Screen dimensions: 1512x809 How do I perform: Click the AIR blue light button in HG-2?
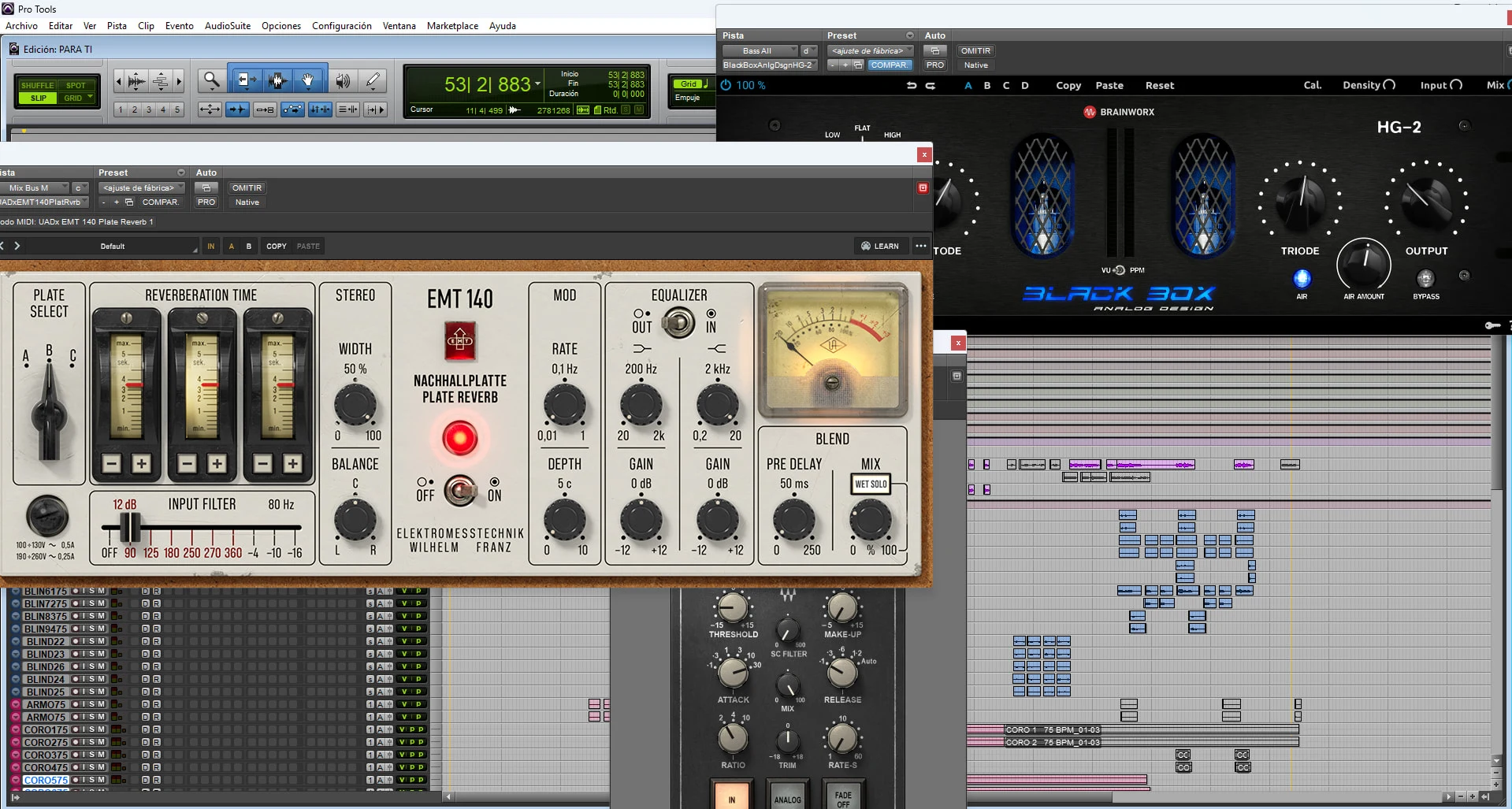[x=1302, y=278]
